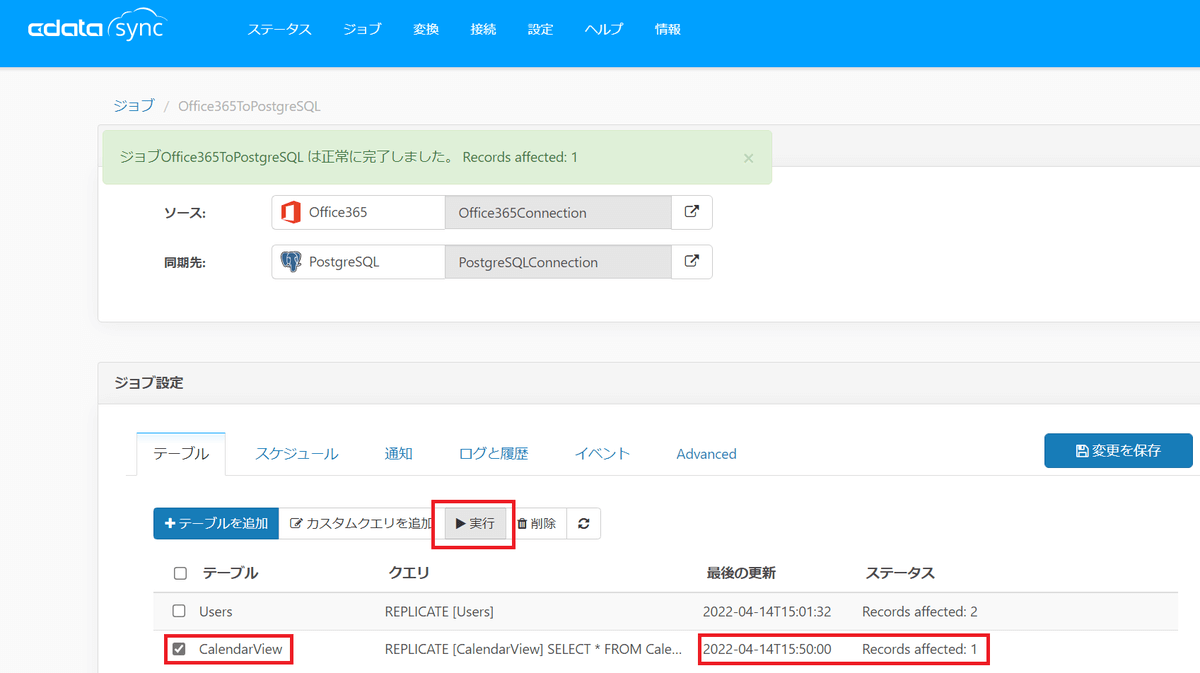Open the 接続 menu

click(483, 29)
